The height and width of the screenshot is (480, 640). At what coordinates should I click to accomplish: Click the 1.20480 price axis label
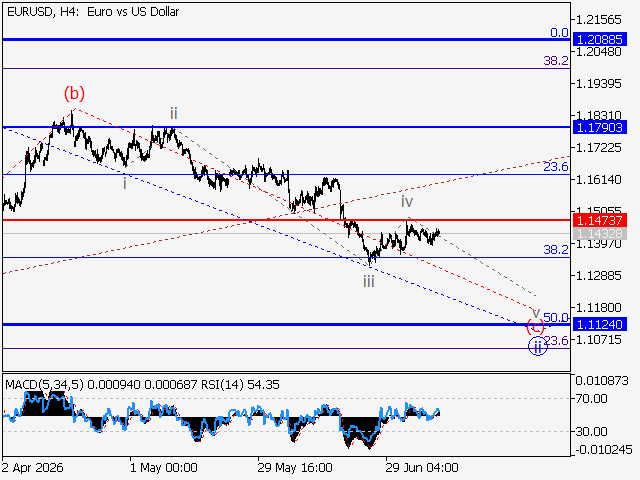(598, 52)
